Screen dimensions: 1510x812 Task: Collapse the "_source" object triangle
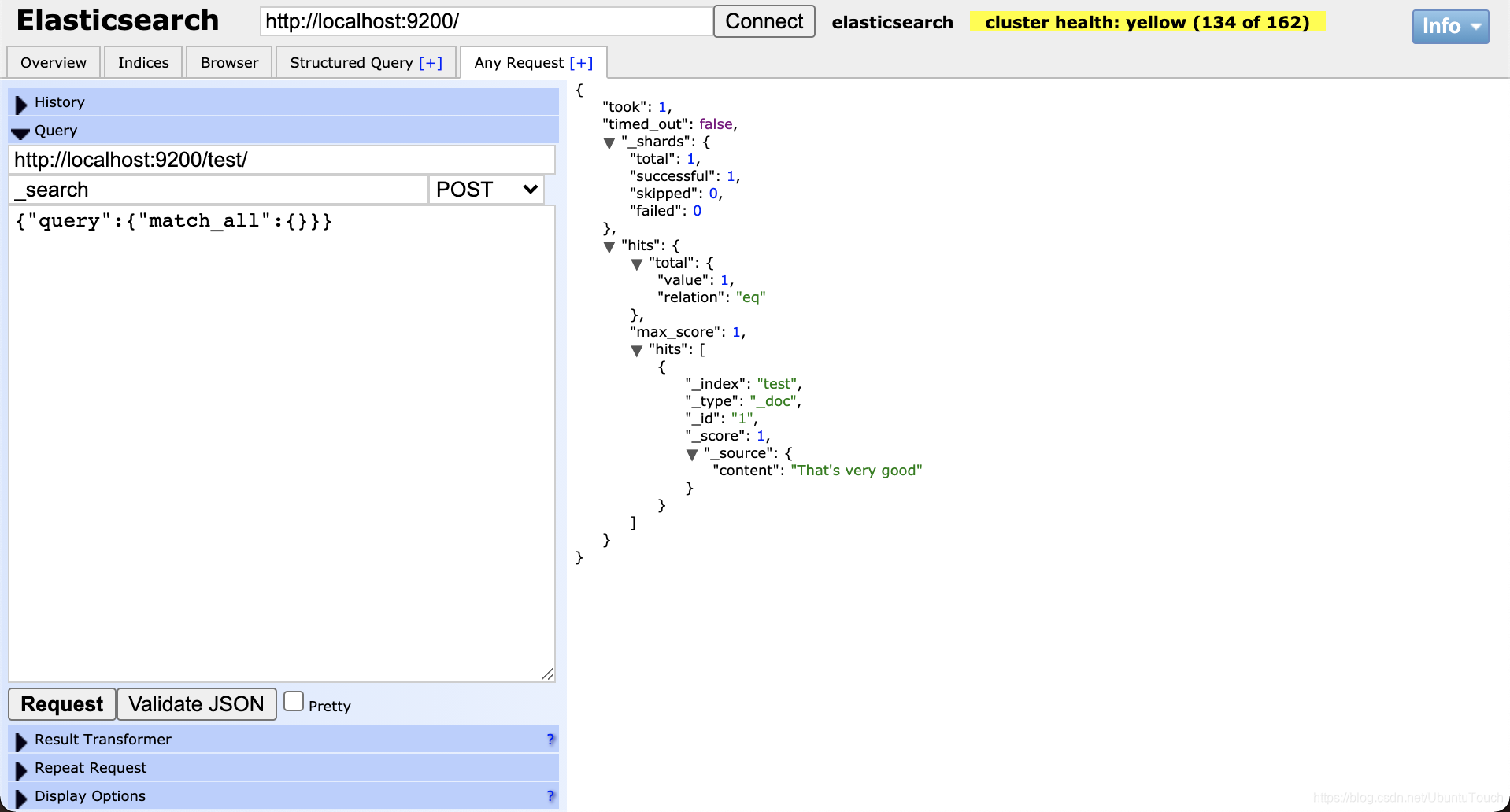click(x=692, y=454)
